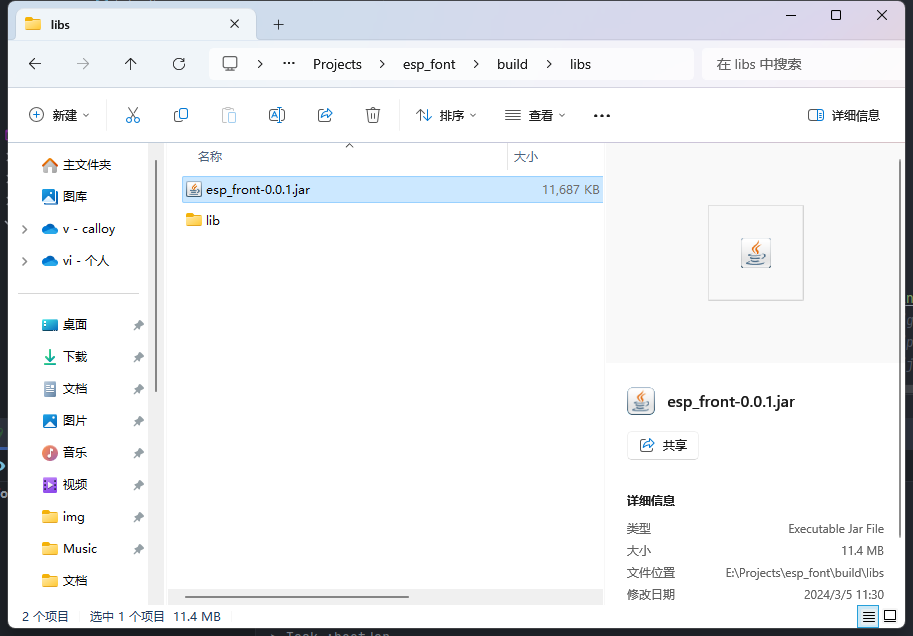The image size is (913, 636).
Task: Sort by 名称 column header
Action: tap(210, 157)
